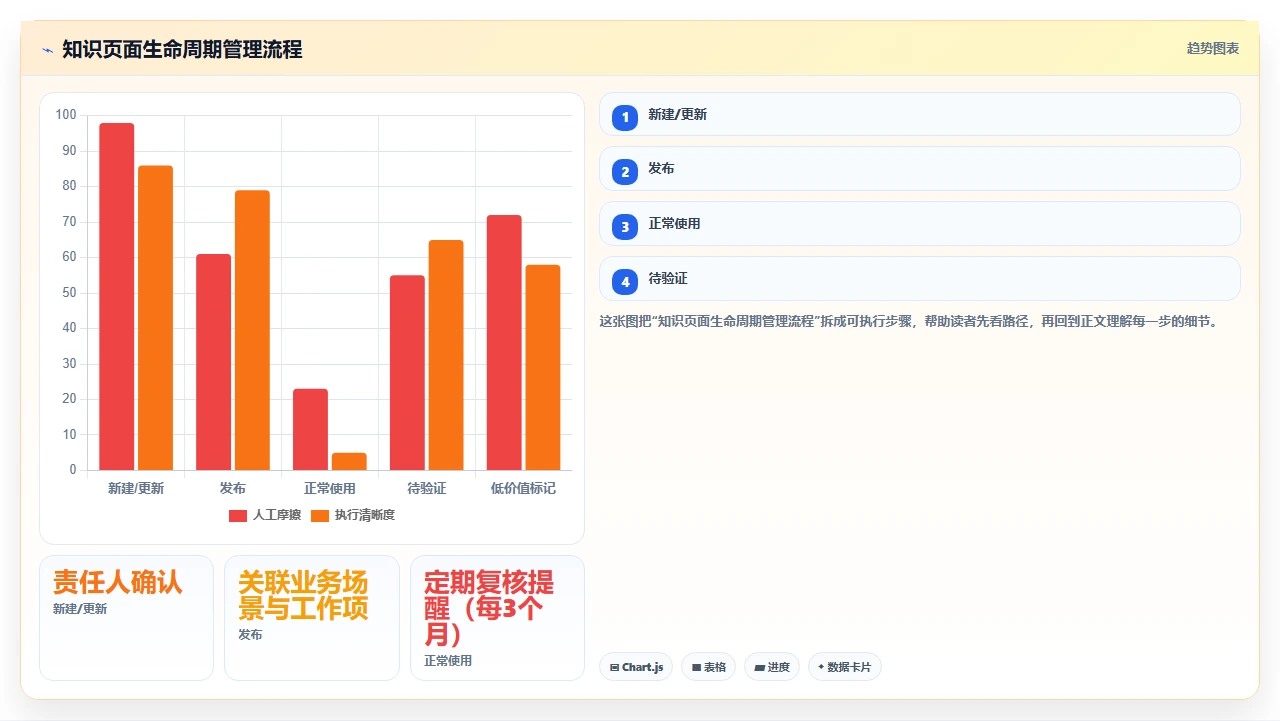Select step number 2 badge
Image resolution: width=1280 pixels, height=721 pixels.
(x=625, y=172)
